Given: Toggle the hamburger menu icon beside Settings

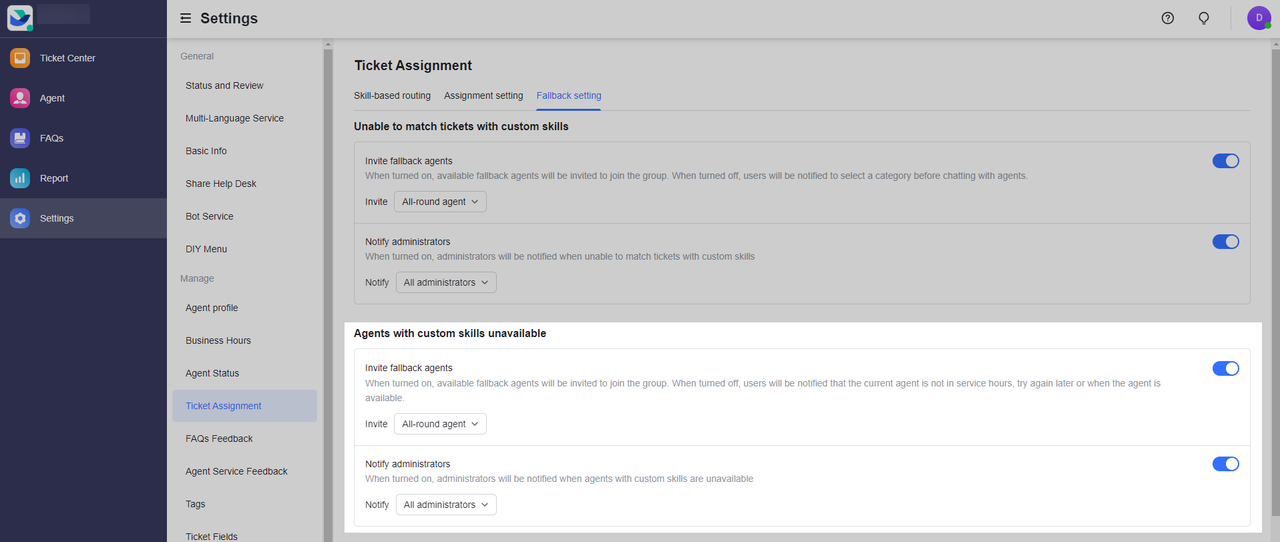Looking at the screenshot, I should pos(185,18).
